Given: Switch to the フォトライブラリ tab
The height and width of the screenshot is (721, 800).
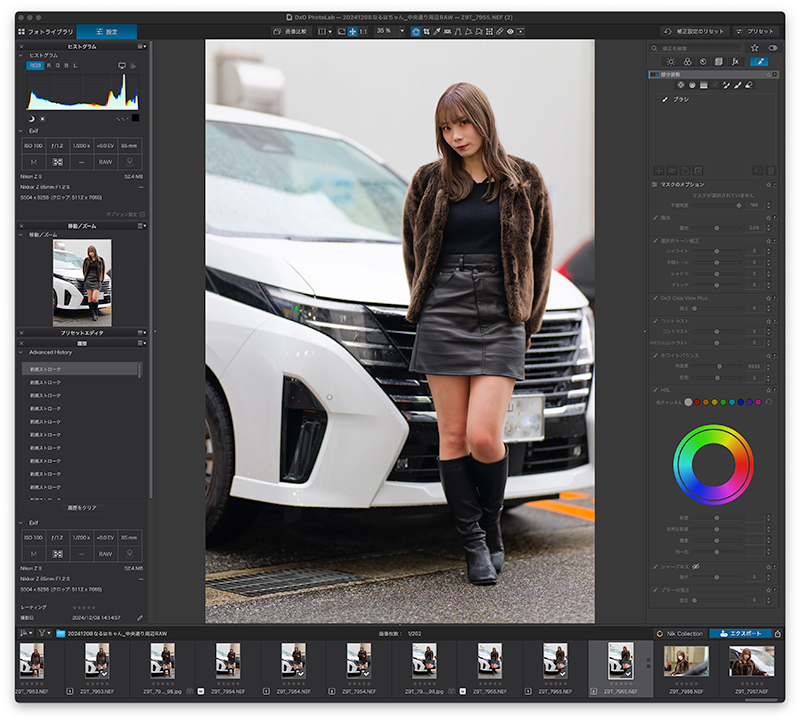Looking at the screenshot, I should coord(46,32).
